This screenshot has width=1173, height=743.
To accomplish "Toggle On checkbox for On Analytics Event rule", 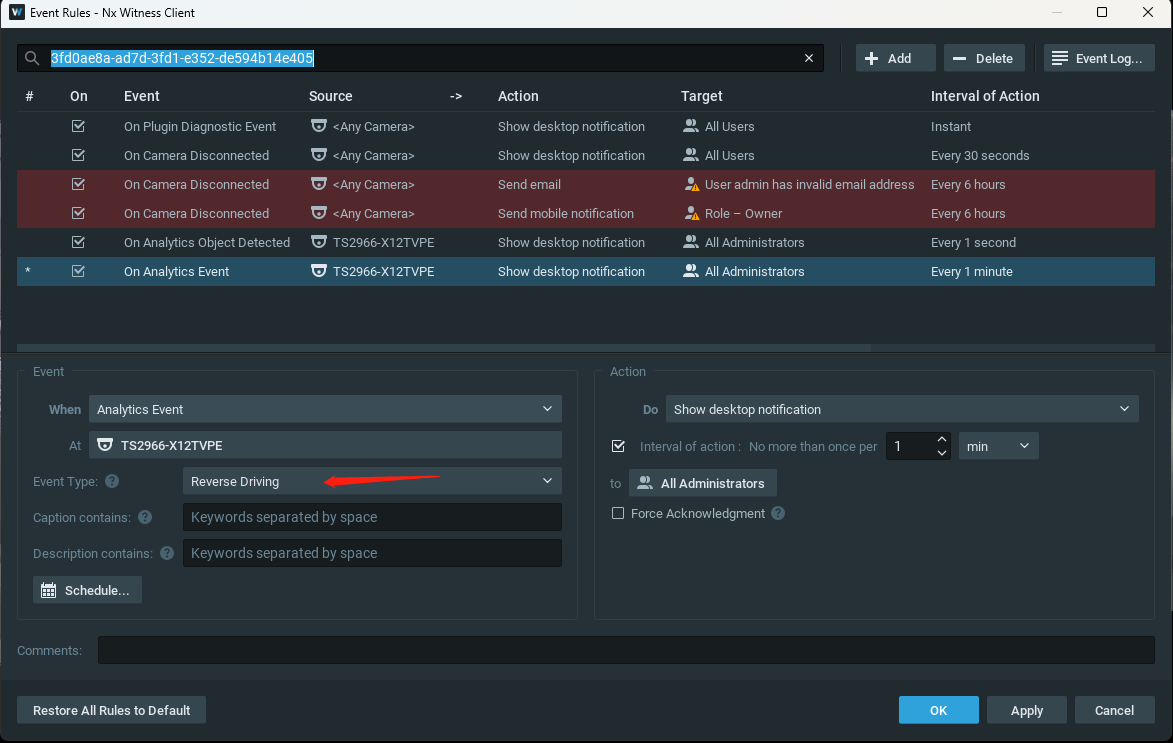I will point(78,272).
